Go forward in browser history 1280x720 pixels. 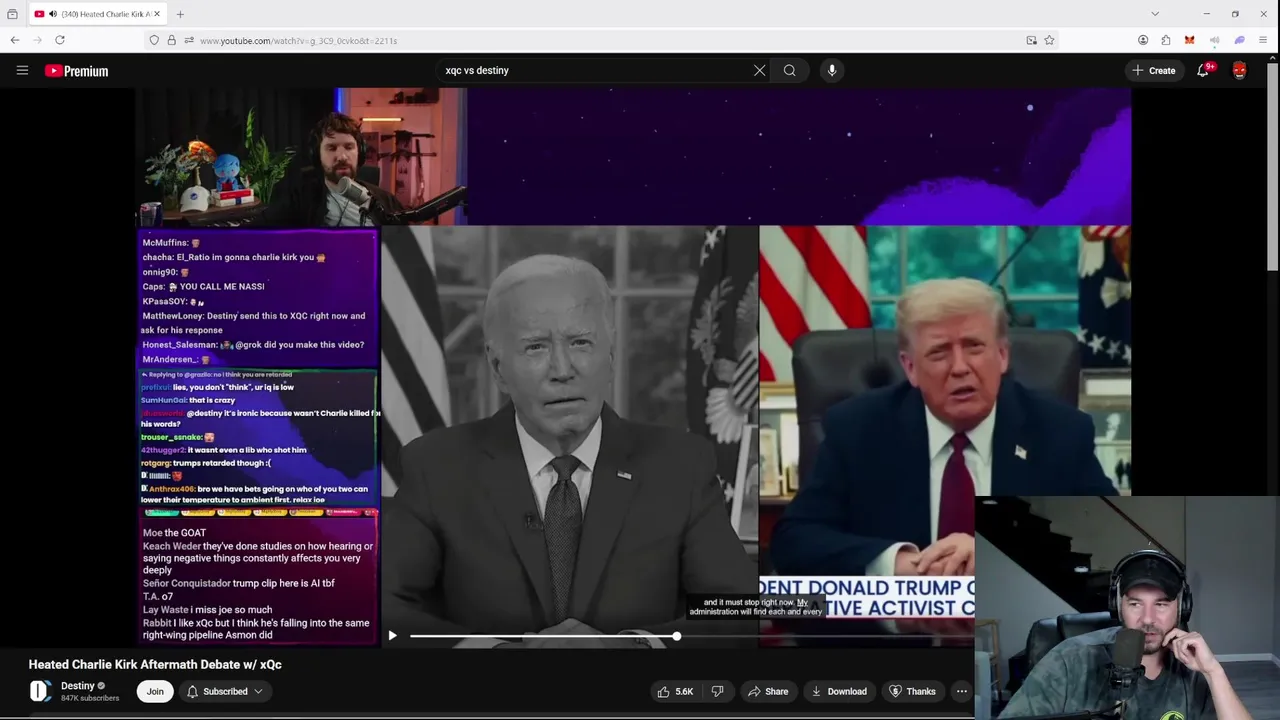[37, 40]
